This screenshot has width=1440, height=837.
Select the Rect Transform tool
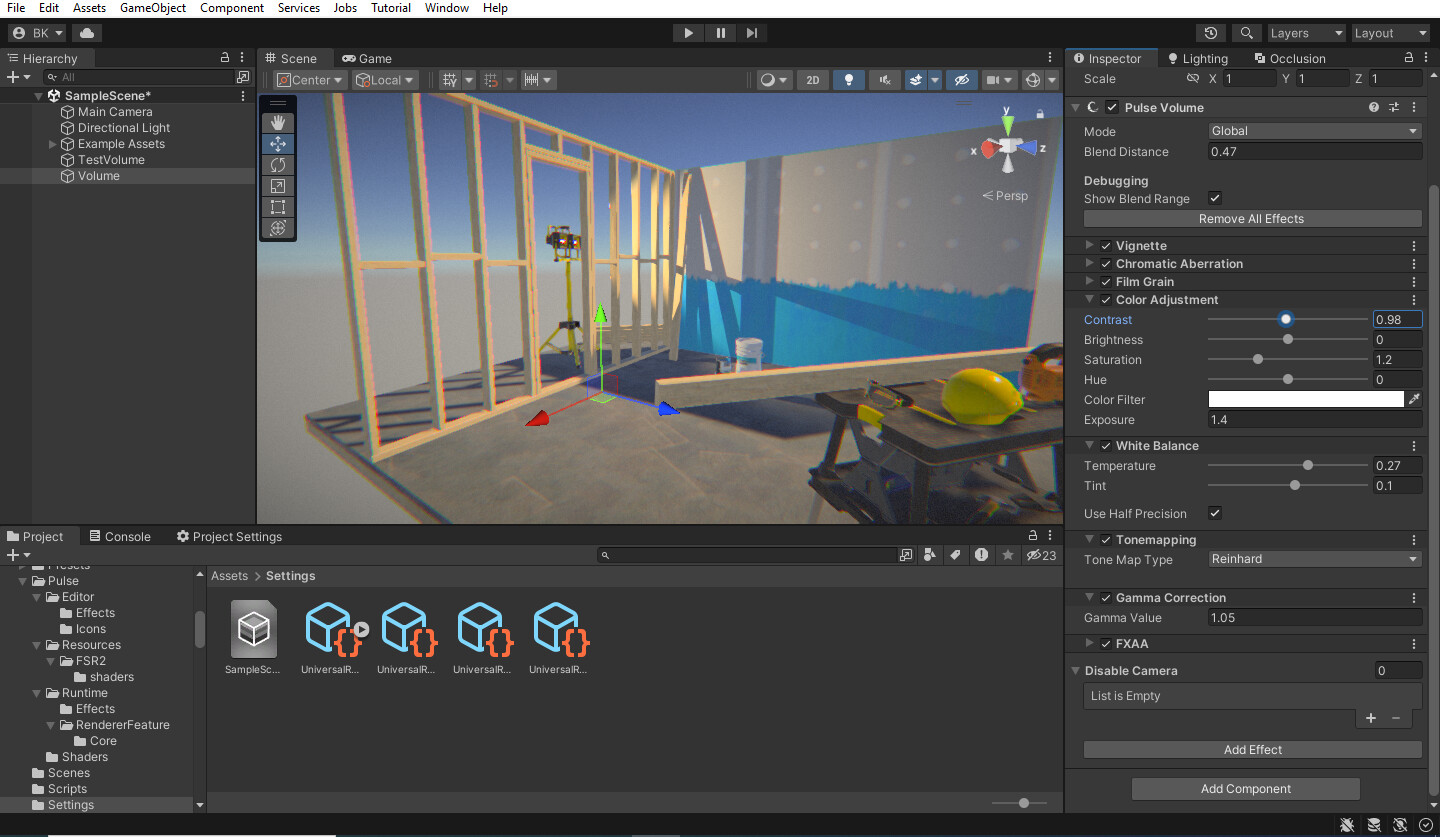(x=277, y=206)
